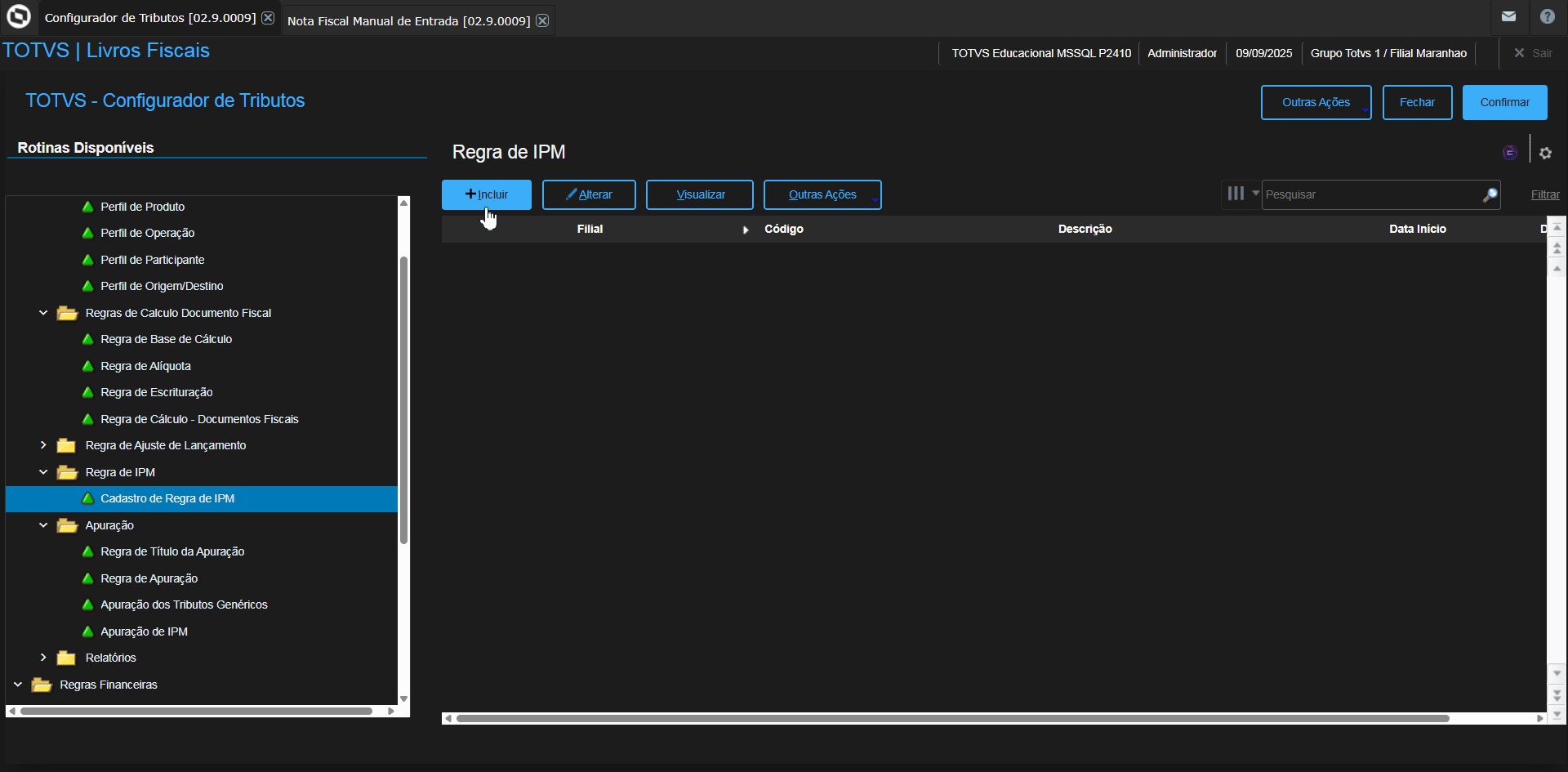Viewport: 1568px width, 772px height.
Task: Collapse the Regra de IPM tree node
Action: (43, 472)
